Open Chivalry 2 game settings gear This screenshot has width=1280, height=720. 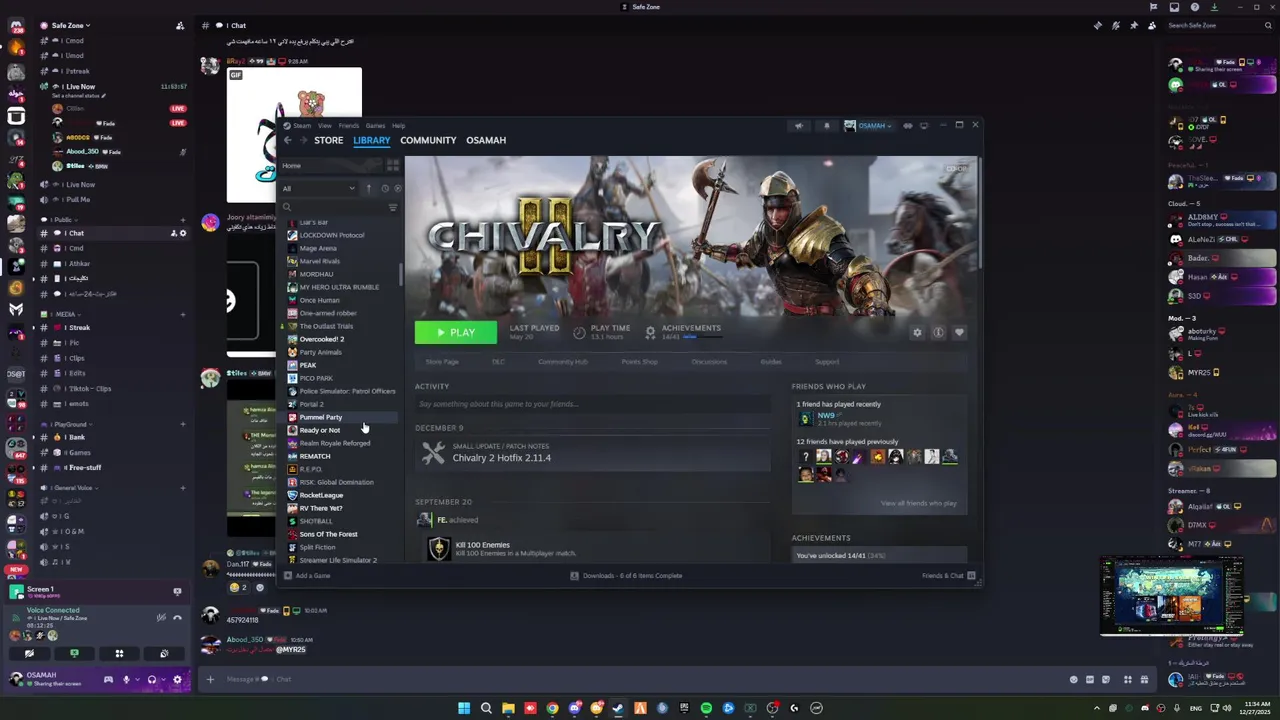pos(917,332)
